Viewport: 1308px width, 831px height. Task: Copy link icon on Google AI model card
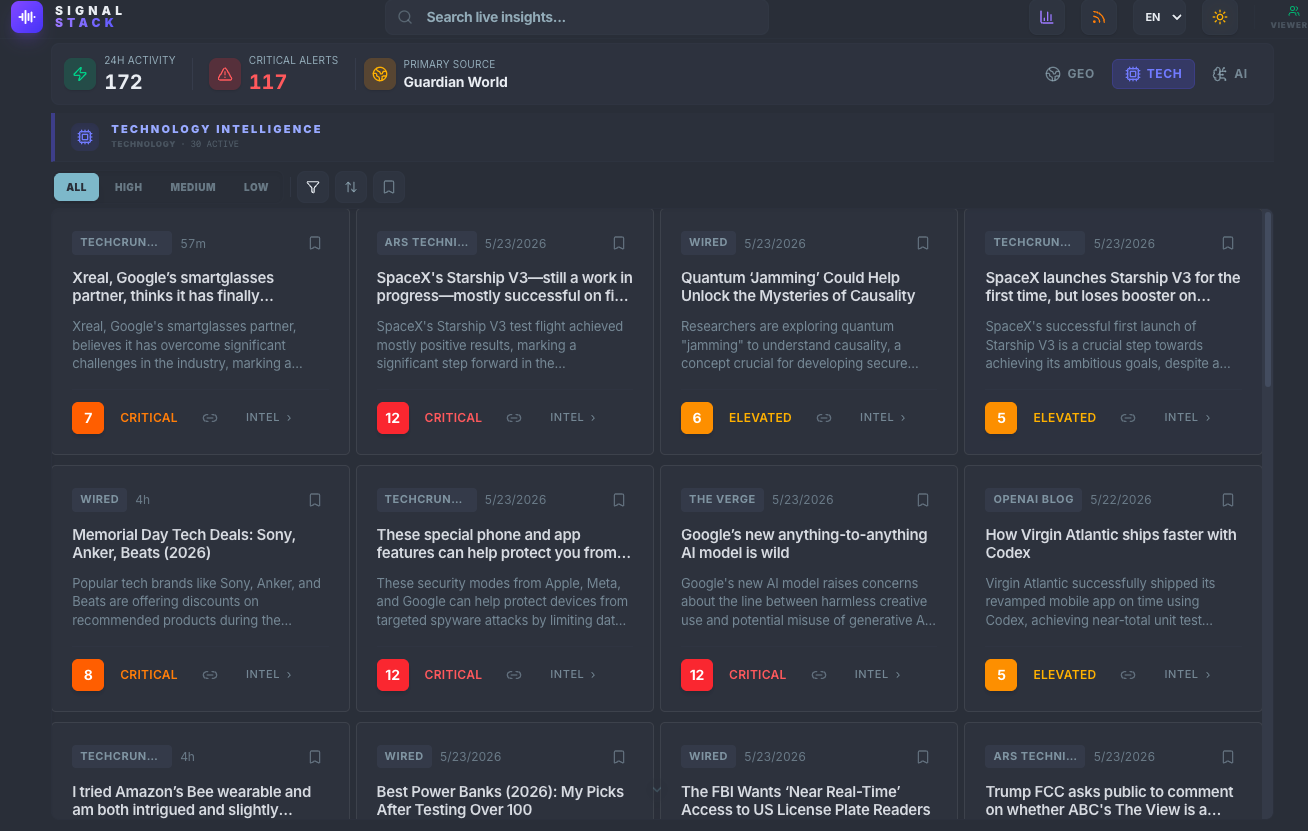[819, 675]
